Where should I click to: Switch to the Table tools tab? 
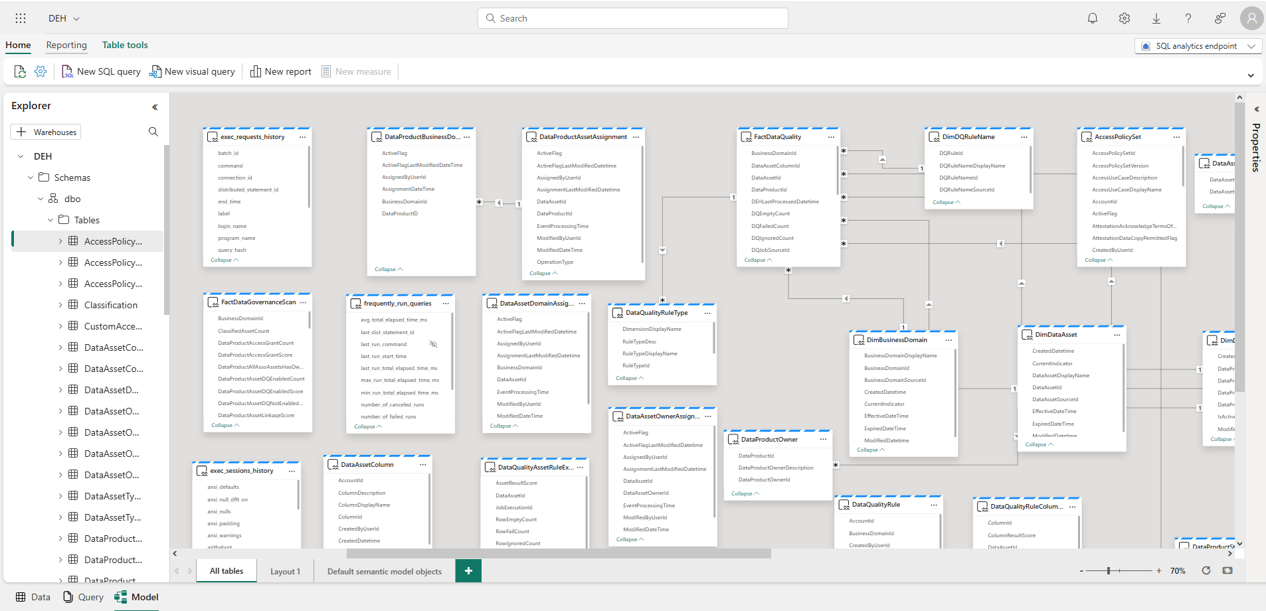(125, 45)
